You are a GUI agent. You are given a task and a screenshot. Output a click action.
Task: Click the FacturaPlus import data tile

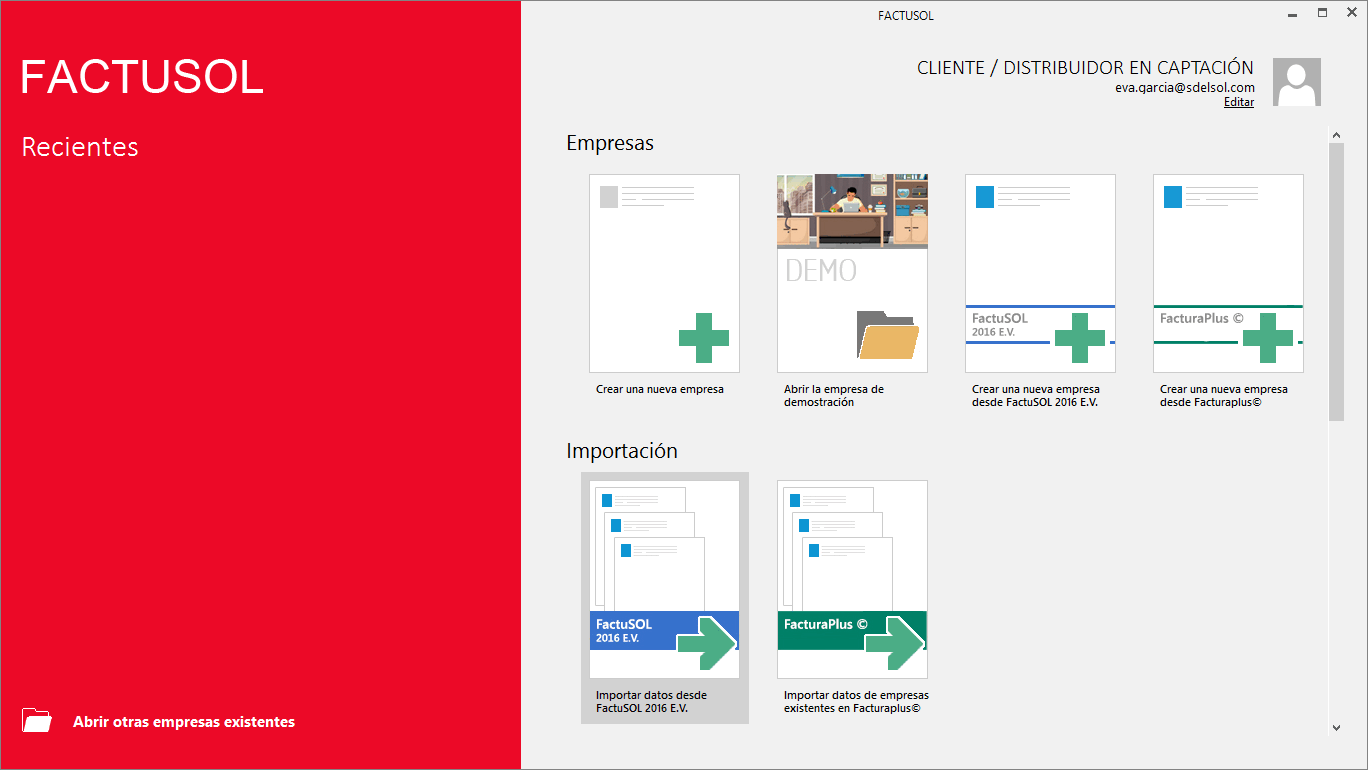(852, 579)
